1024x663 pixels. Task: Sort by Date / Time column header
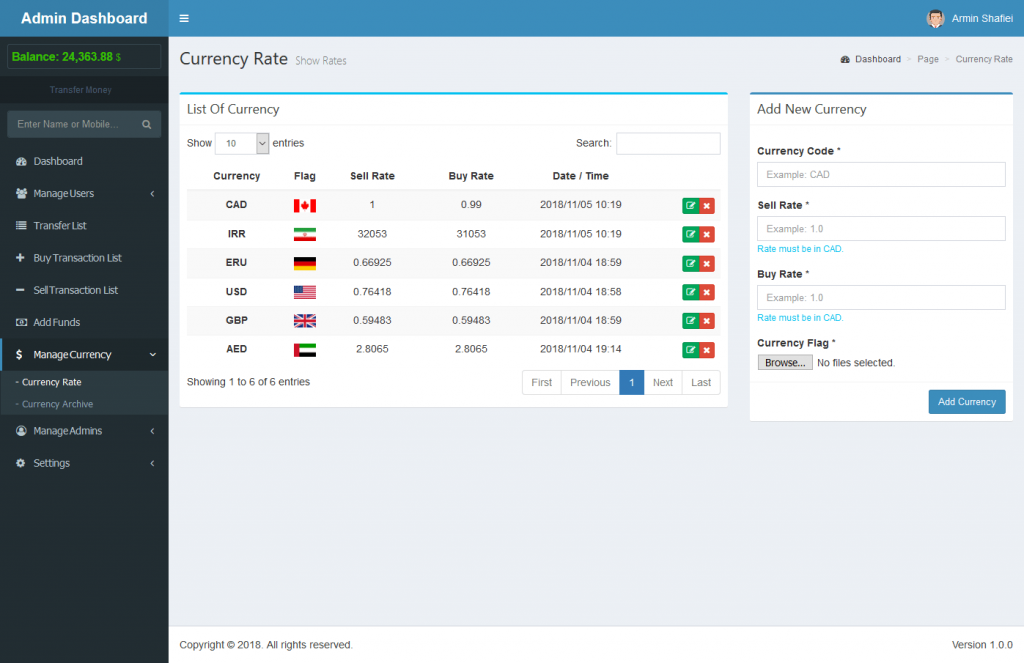(581, 176)
